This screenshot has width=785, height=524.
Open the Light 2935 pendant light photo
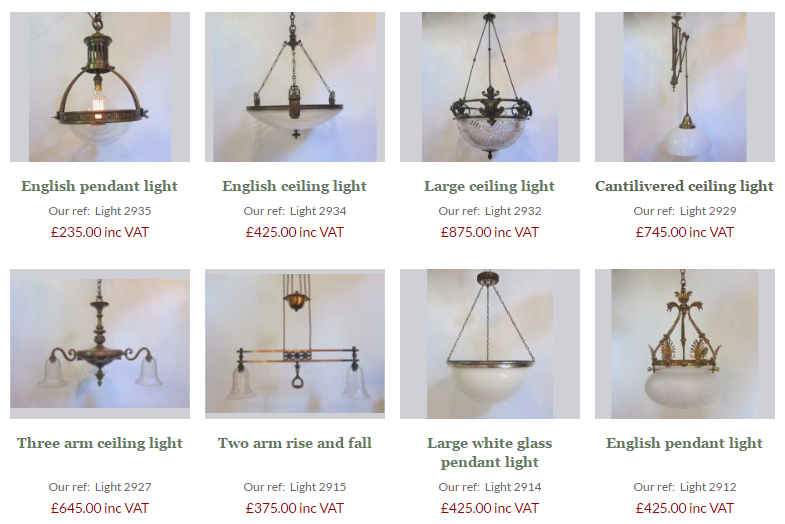click(x=100, y=87)
